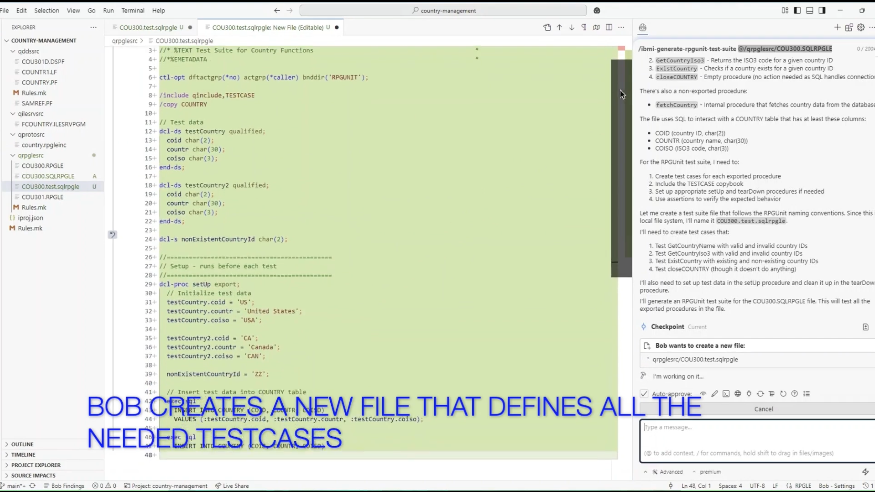Toggle auto-approve edit (pencil) icon
This screenshot has width=878, height=492.
click(714, 394)
